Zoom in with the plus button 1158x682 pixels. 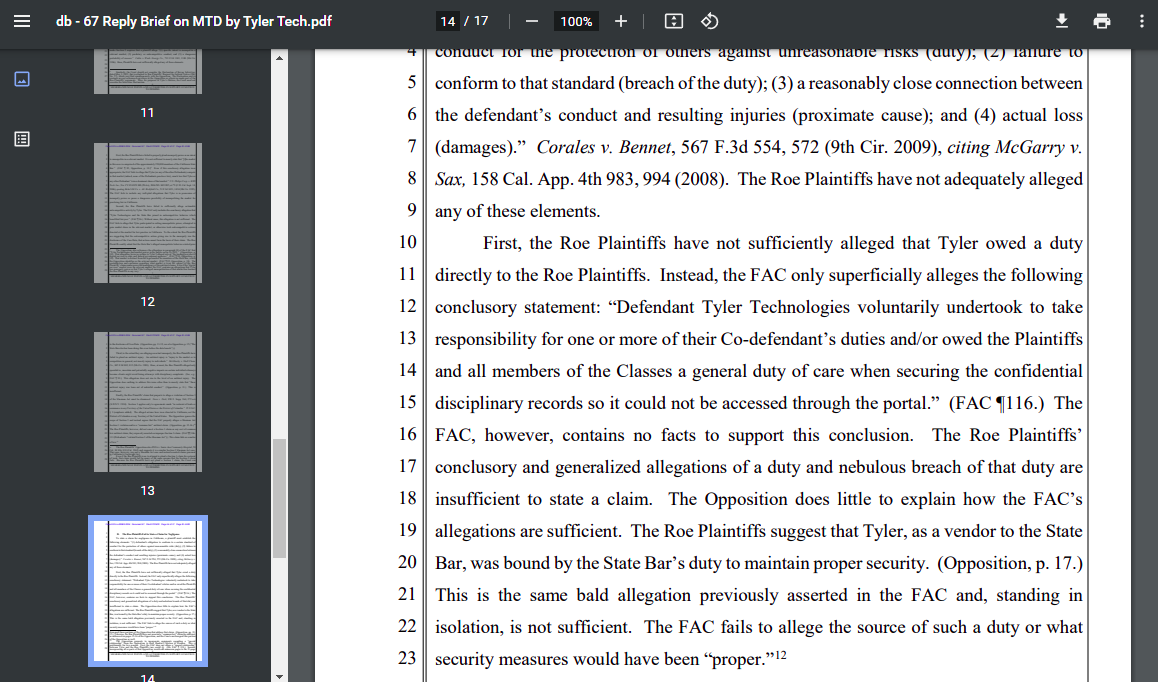click(621, 21)
